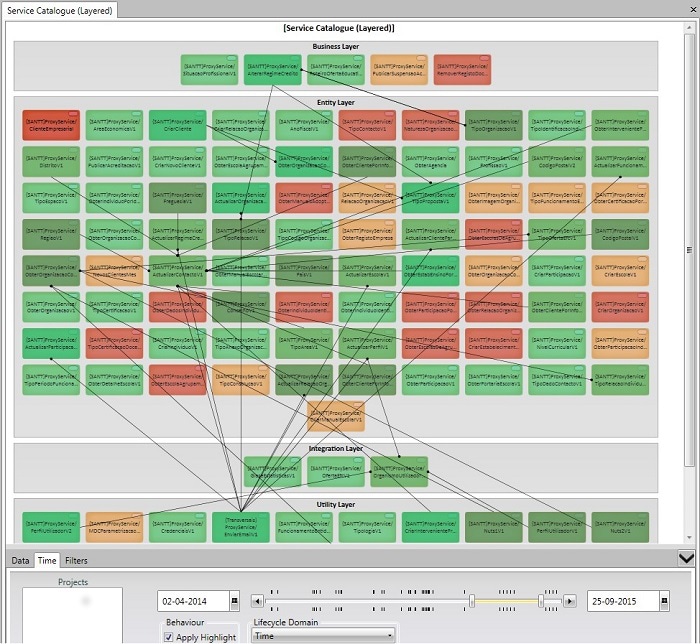Click the start date field 02-04-2014
Viewport: 700px width, 644px height.
193,601
